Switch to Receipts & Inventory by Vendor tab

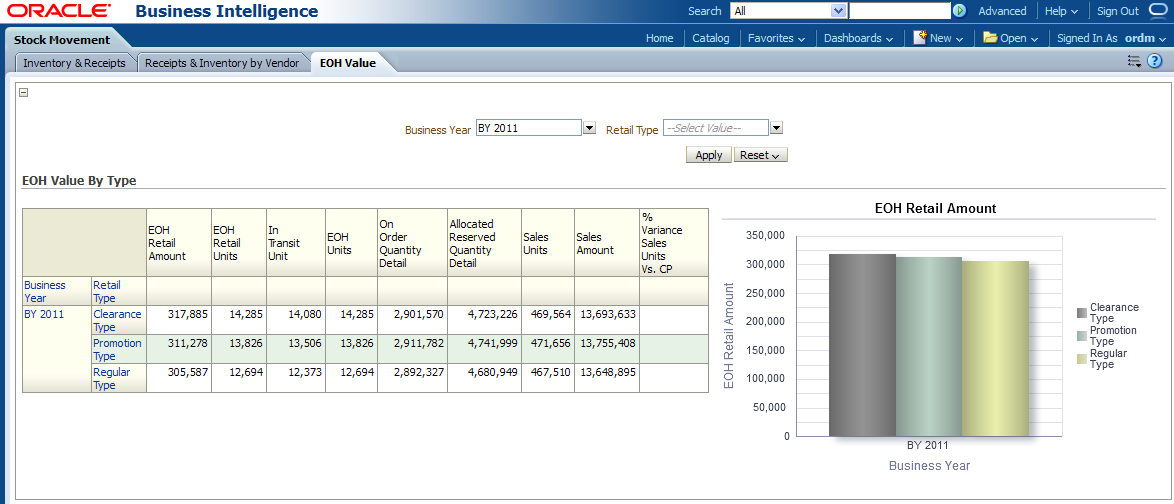pos(222,62)
